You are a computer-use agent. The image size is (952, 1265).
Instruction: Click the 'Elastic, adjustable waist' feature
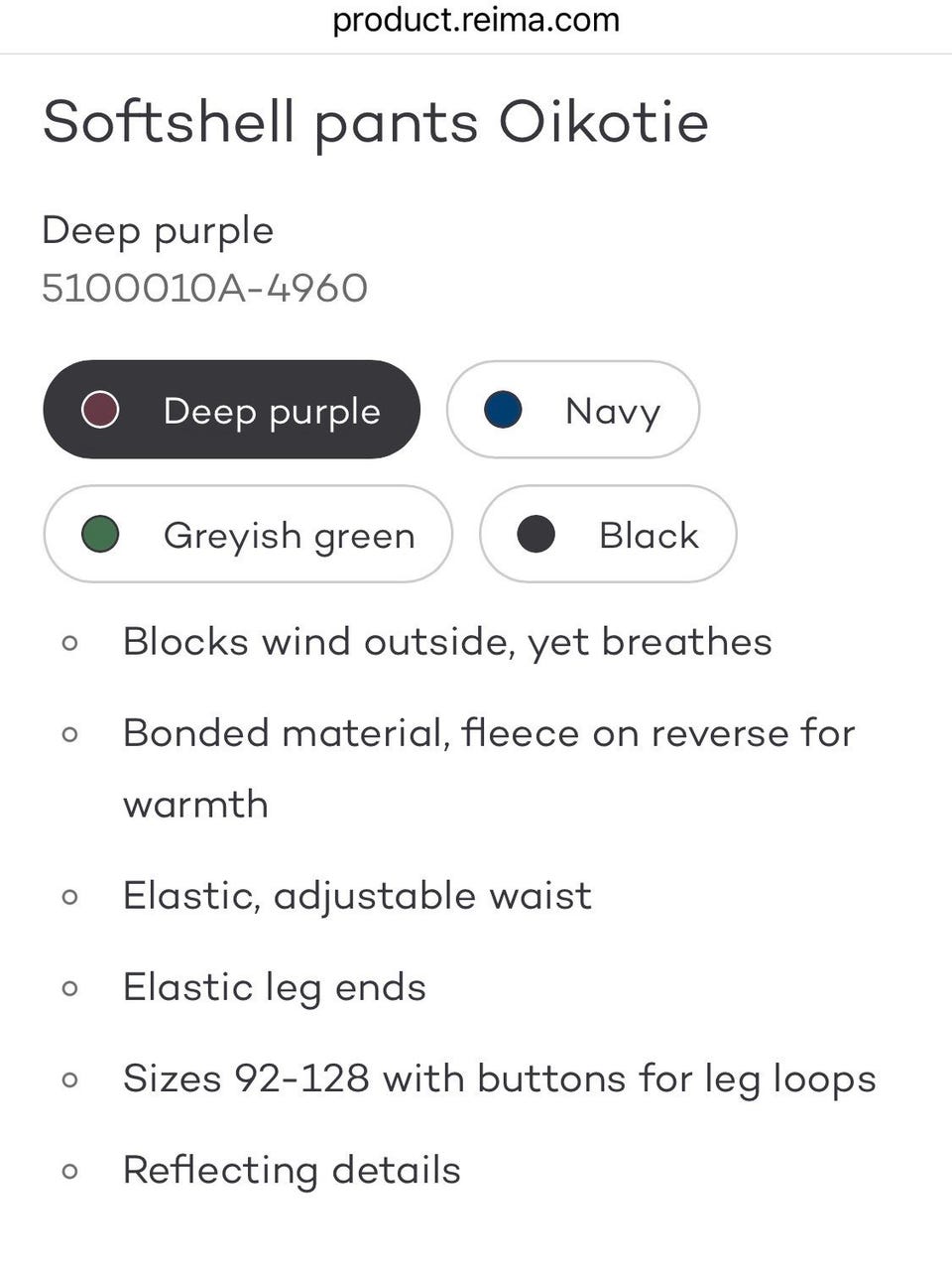point(357,896)
